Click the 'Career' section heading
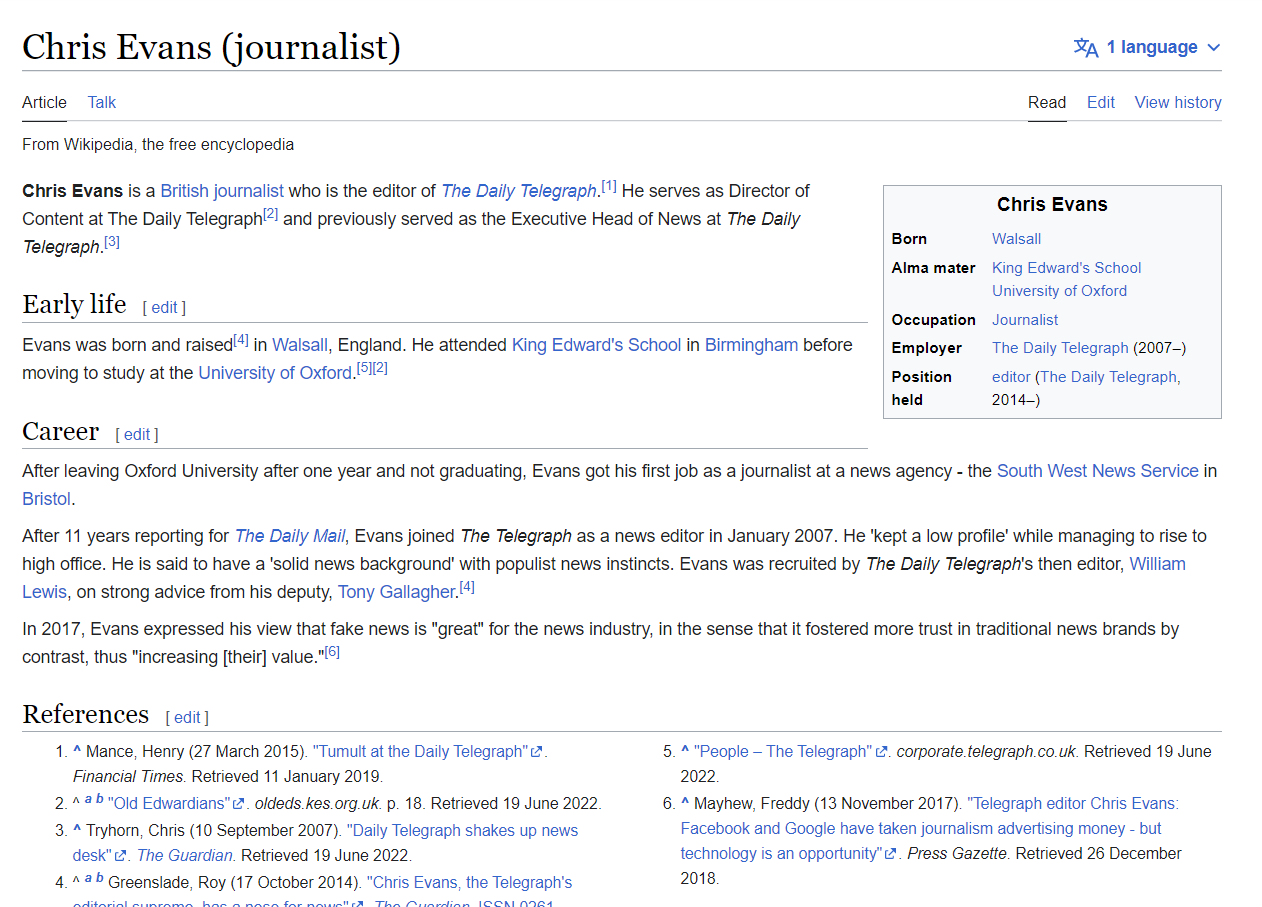1262x907 pixels. [60, 432]
